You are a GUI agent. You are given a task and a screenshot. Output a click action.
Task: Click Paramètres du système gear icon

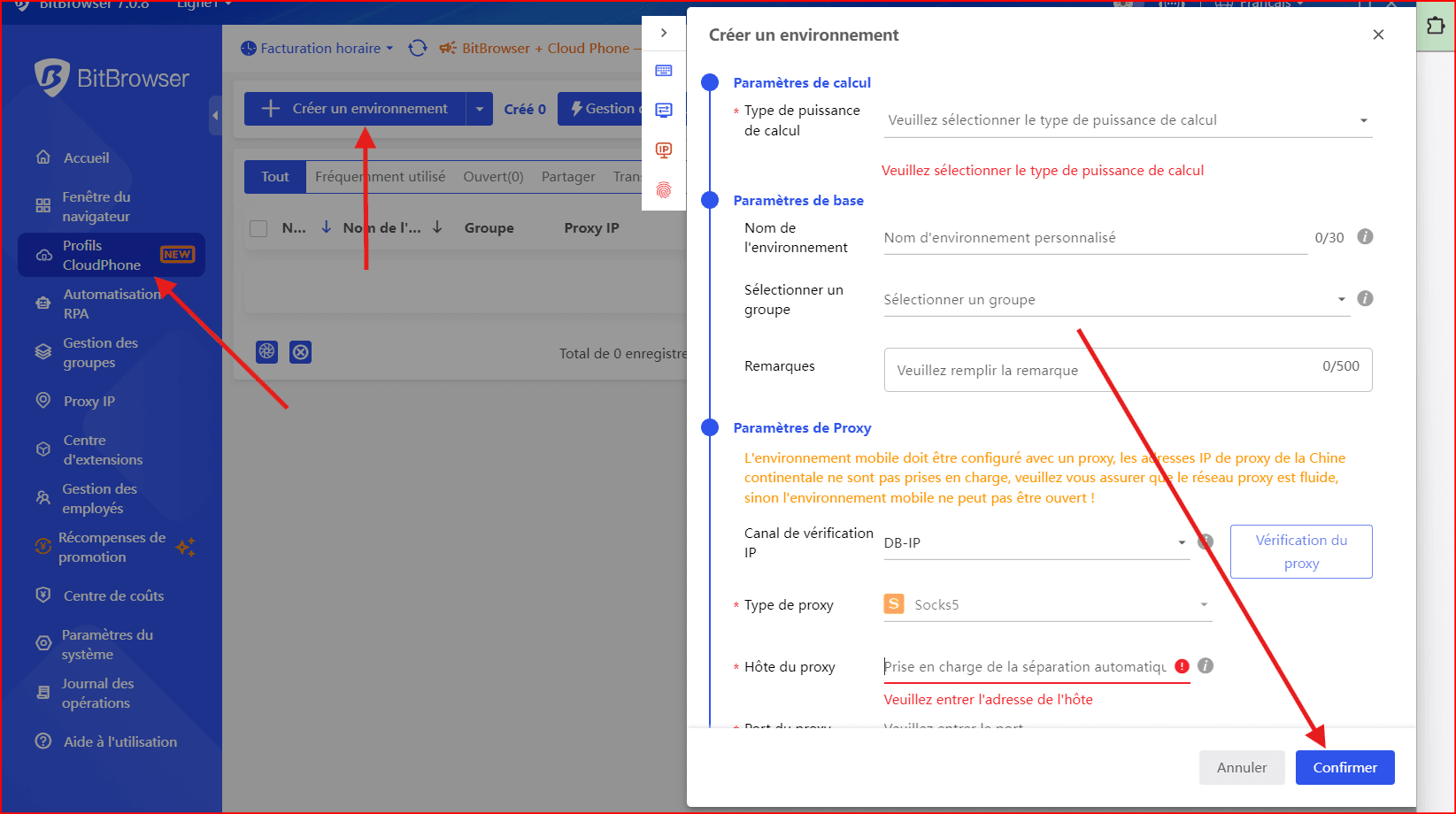42,644
